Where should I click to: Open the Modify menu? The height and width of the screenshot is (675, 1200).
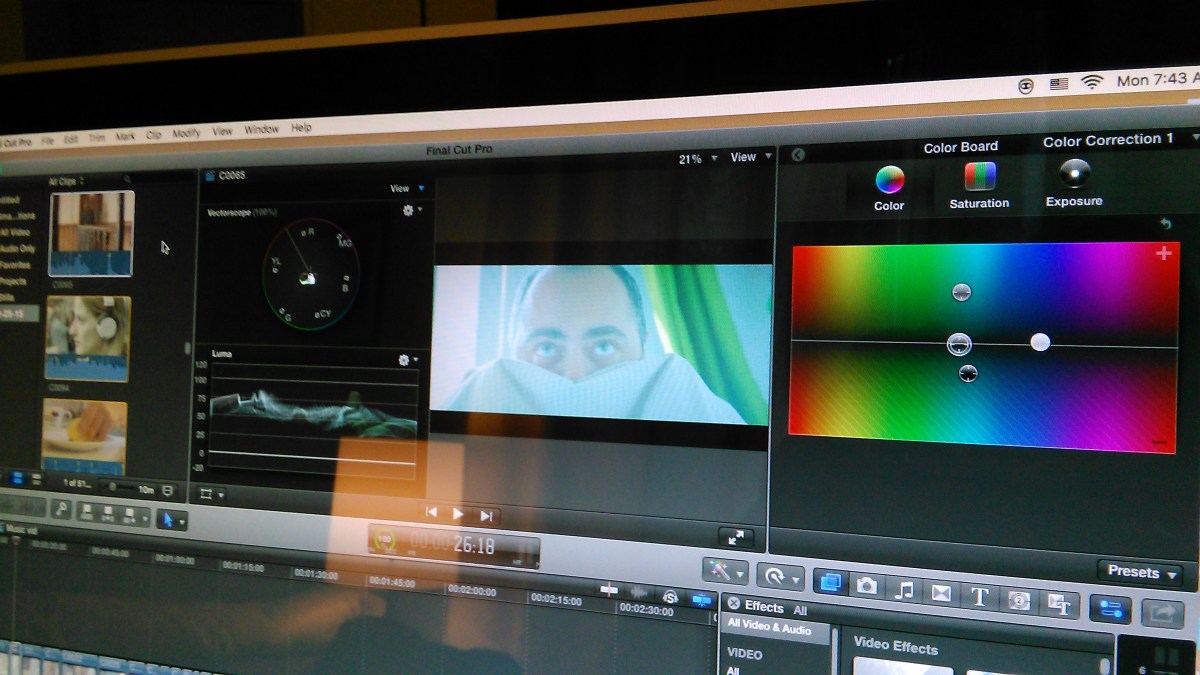click(186, 133)
